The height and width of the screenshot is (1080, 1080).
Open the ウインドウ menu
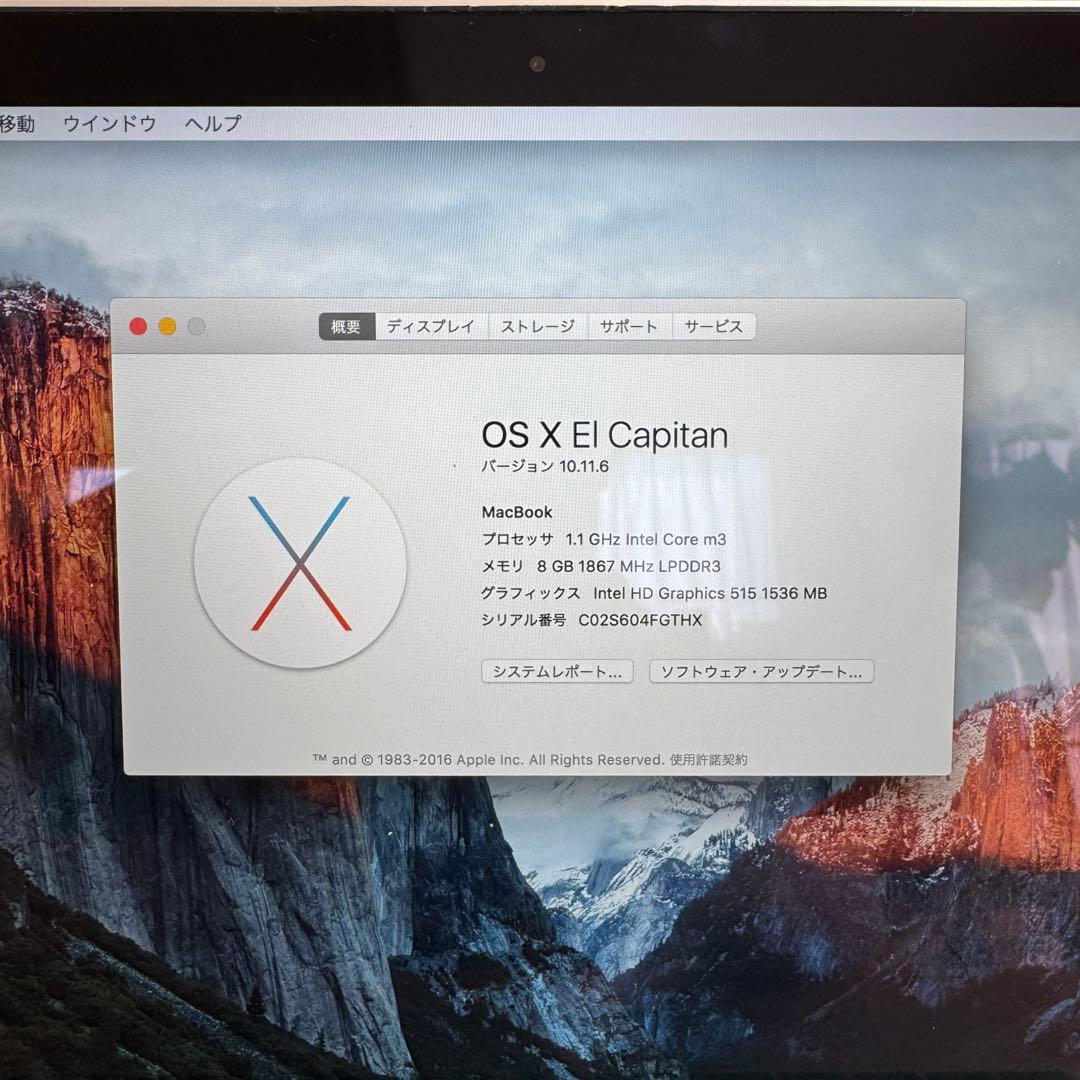[x=110, y=123]
